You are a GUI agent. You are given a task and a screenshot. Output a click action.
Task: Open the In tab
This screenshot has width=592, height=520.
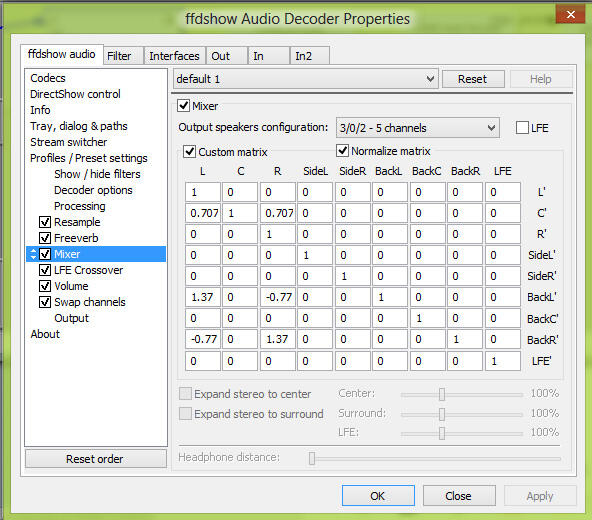(269, 56)
